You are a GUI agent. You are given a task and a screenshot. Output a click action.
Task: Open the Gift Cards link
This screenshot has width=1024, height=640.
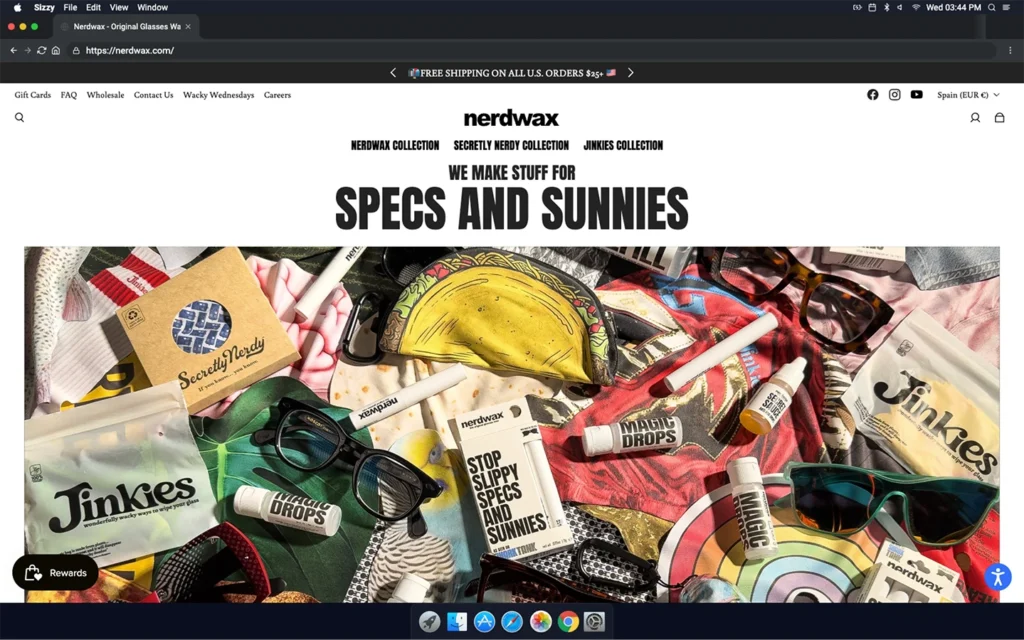coord(33,95)
